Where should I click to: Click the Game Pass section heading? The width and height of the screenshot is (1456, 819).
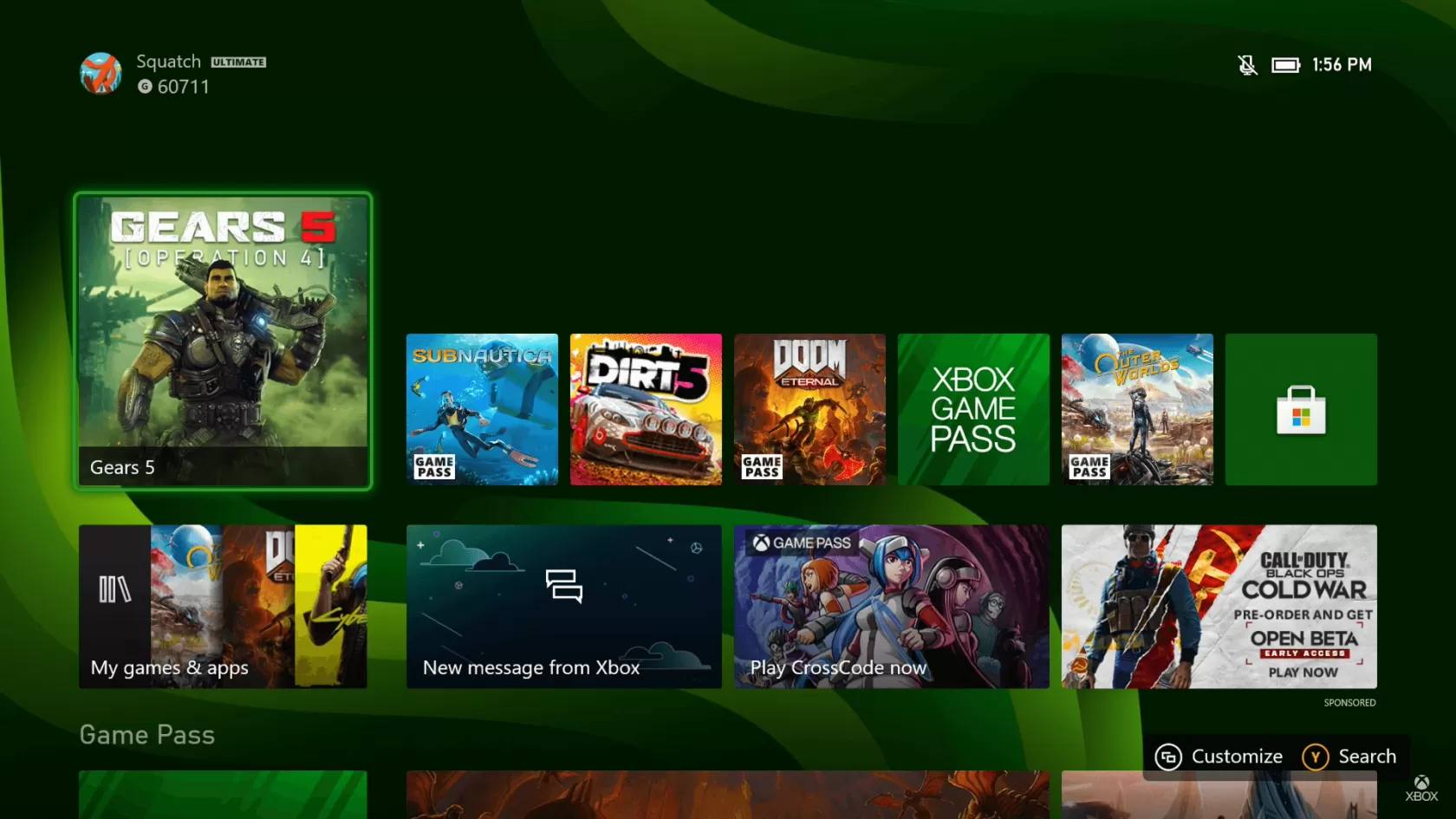coord(147,735)
